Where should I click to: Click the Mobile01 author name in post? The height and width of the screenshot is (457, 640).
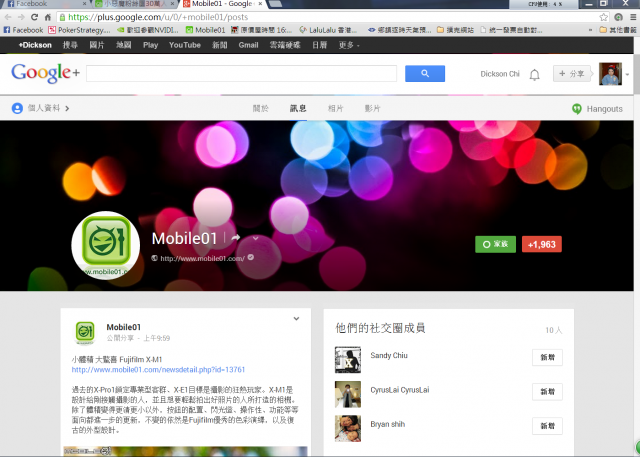[124, 327]
